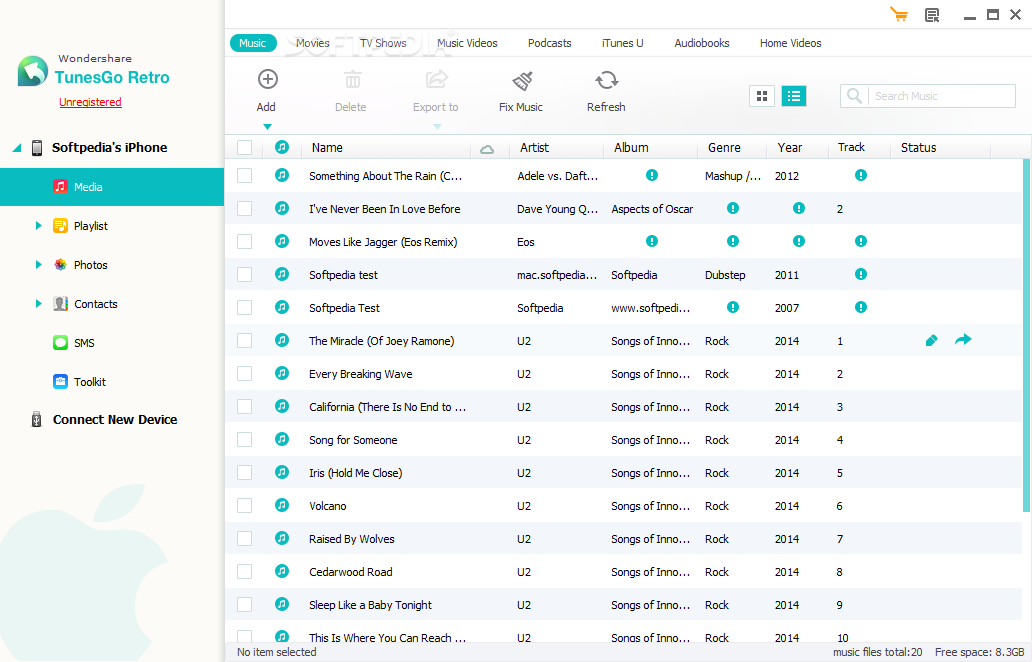
Task: Check Something About The Rain row checkbox
Action: click(244, 176)
